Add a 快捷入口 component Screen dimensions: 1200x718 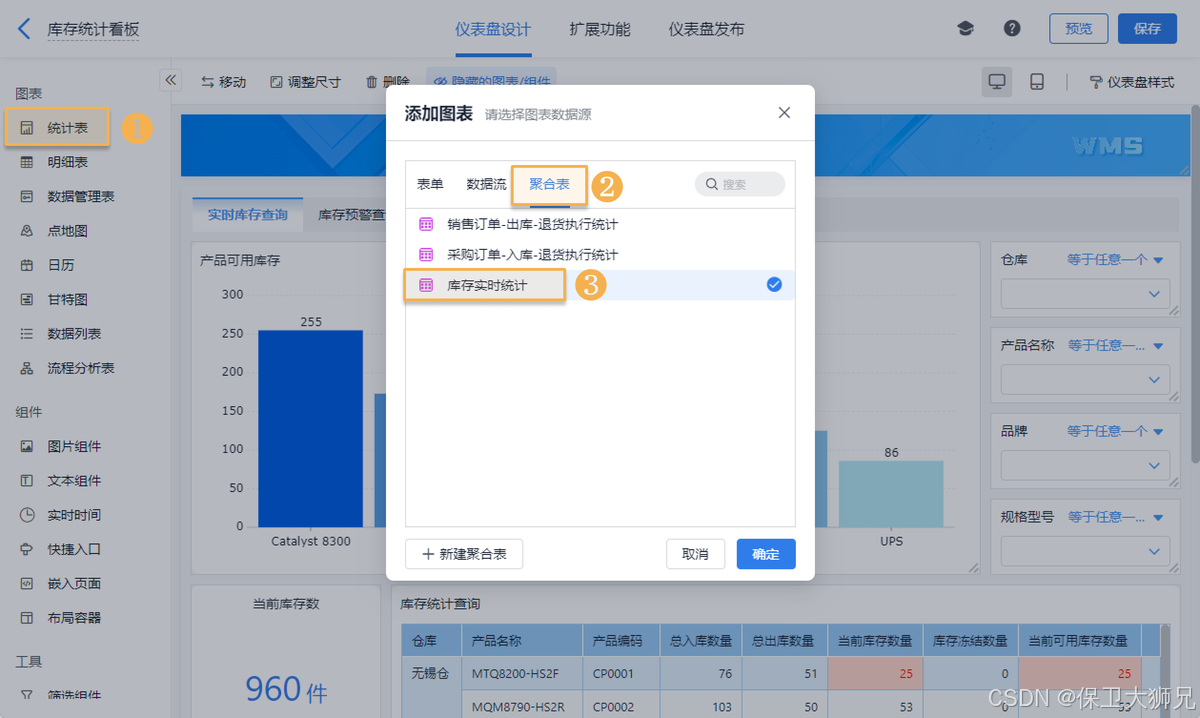(x=62, y=549)
